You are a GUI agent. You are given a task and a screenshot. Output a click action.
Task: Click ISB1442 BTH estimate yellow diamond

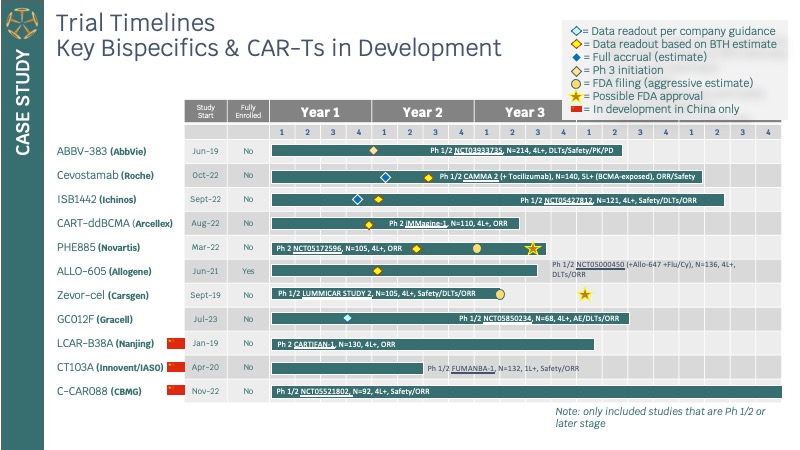[378, 199]
